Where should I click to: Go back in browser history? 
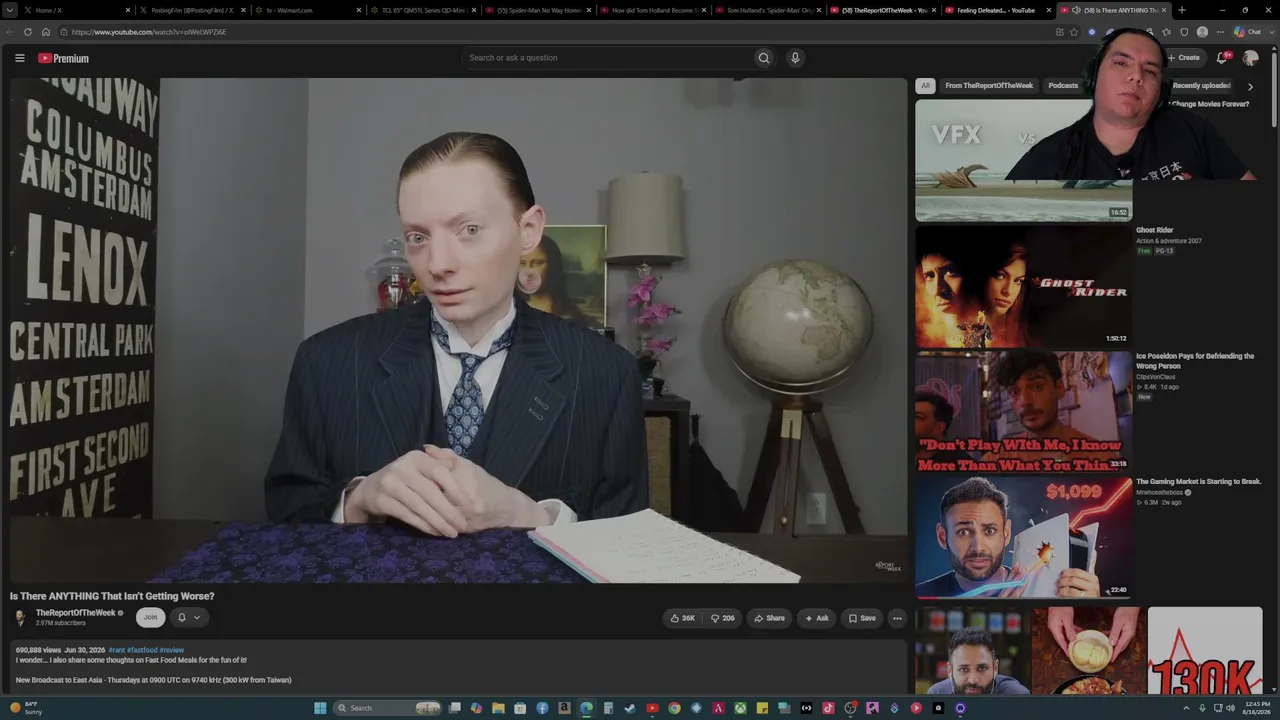click(x=10, y=32)
